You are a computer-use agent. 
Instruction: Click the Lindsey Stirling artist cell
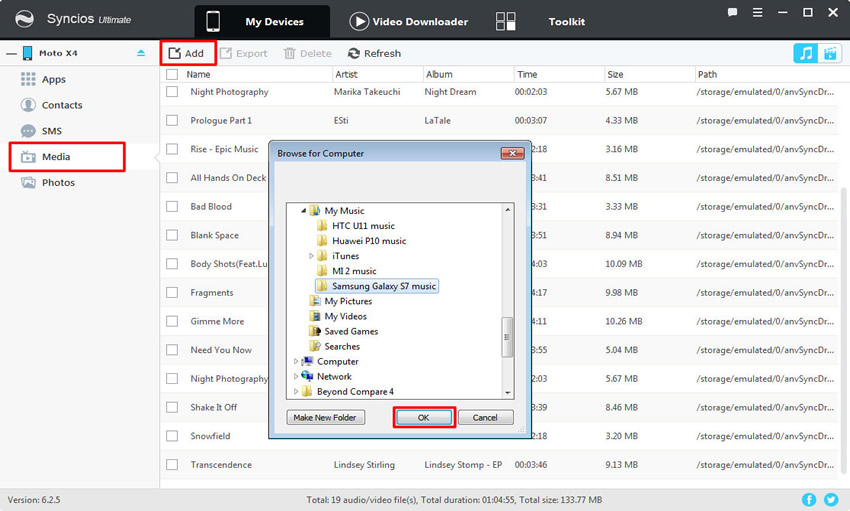(x=364, y=464)
